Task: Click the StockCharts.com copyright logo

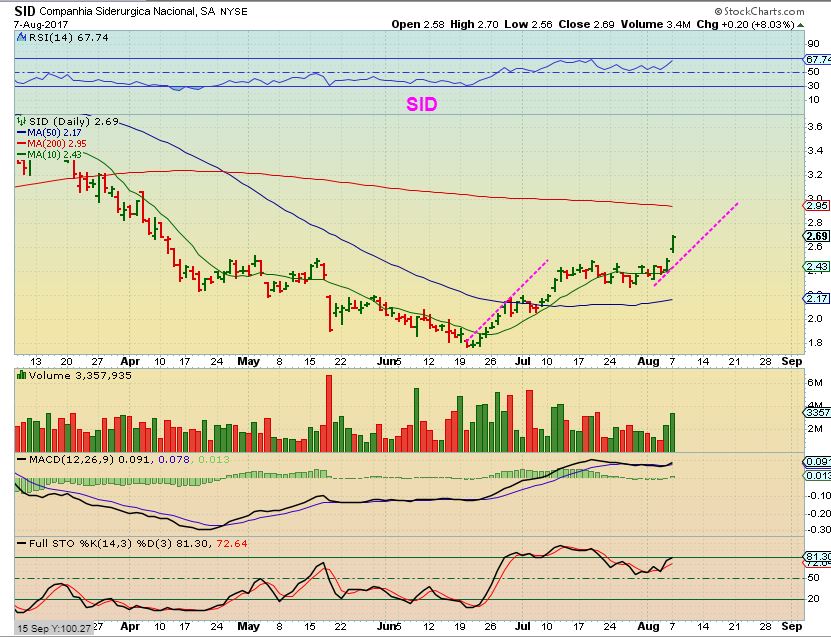Action: (759, 11)
